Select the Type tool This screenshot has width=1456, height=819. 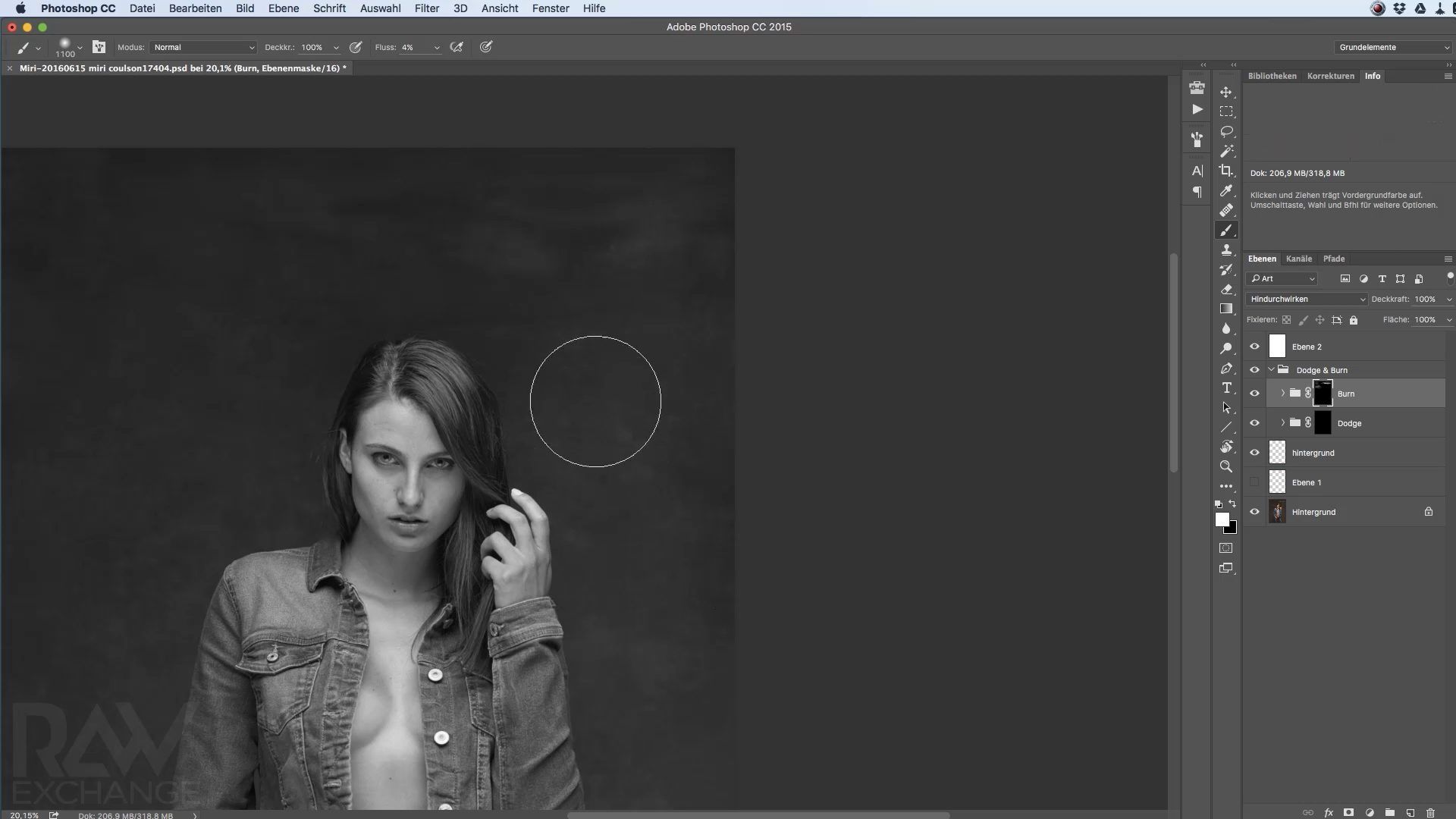[1226, 388]
